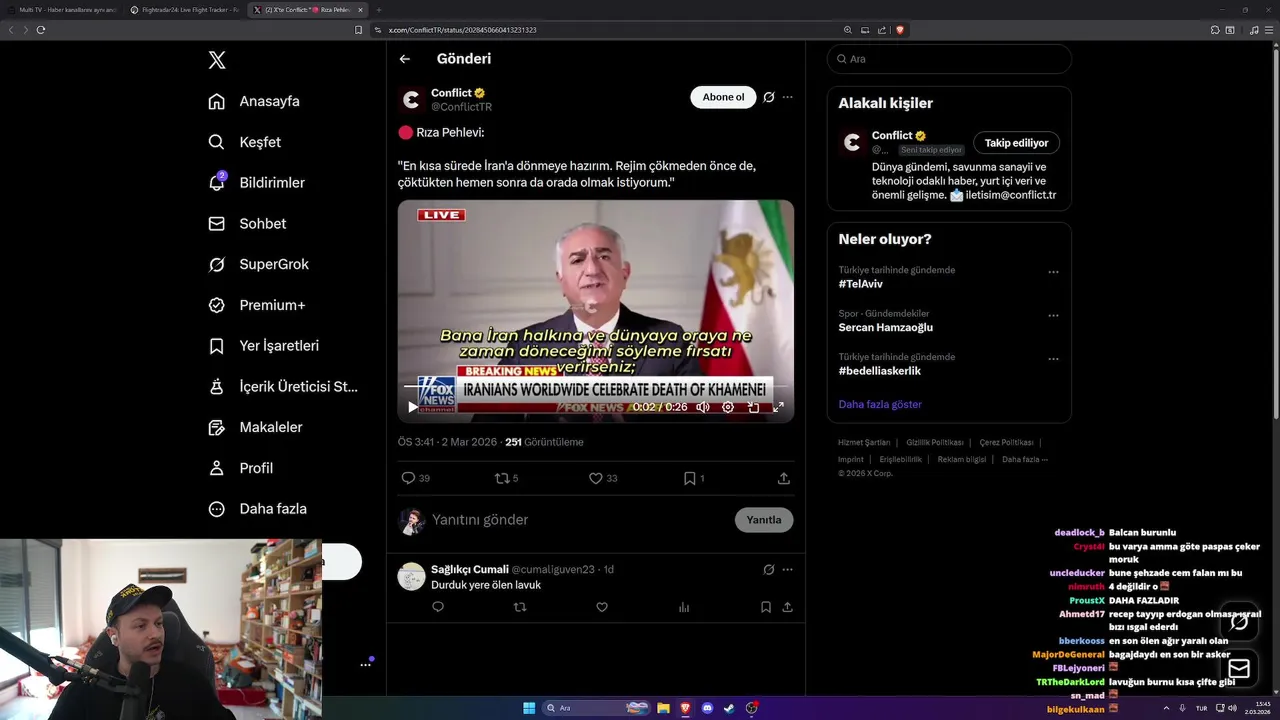Bookmark Sağlıkçı Cumali's comment
The width and height of the screenshot is (1280, 720).
tap(766, 607)
